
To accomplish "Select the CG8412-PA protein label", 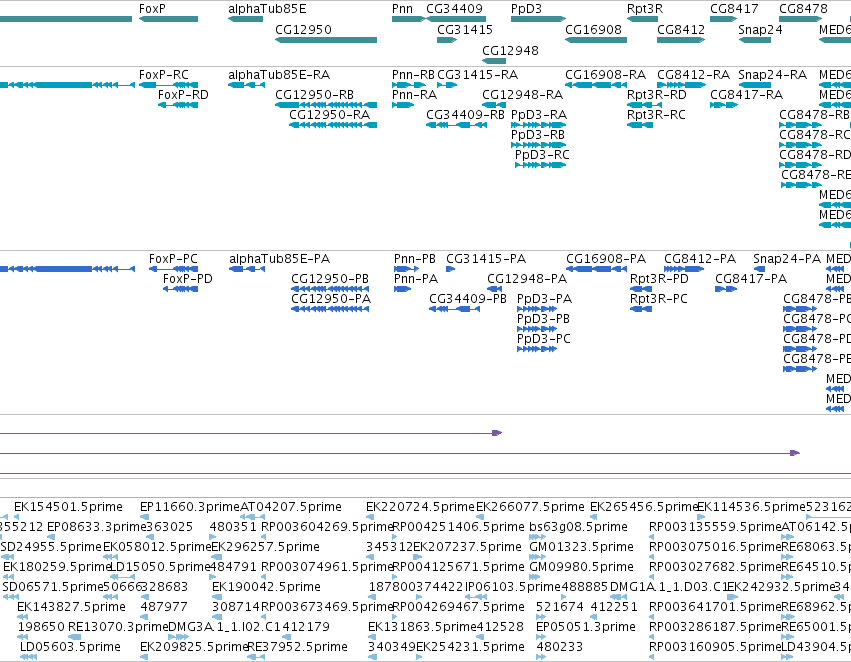I will click(700, 259).
